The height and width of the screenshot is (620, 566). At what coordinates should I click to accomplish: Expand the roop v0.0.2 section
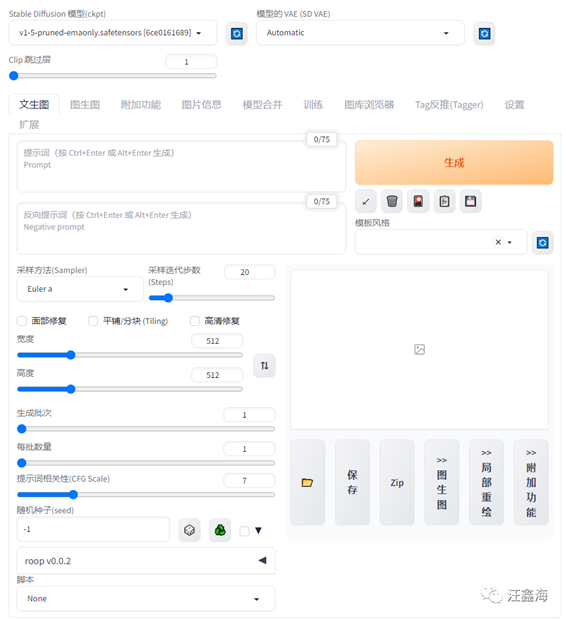click(146, 561)
